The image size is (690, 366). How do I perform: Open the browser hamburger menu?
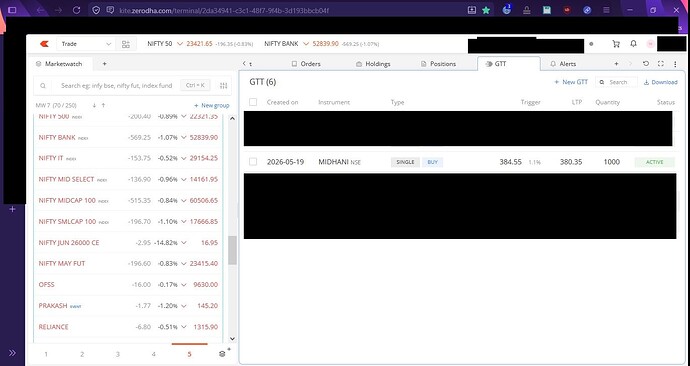[x=606, y=10]
